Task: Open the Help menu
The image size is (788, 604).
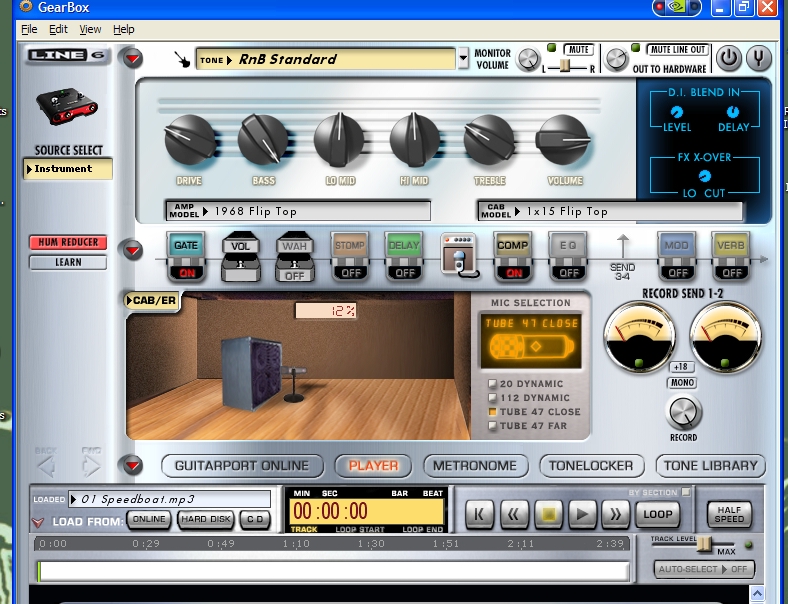Action: tap(124, 30)
